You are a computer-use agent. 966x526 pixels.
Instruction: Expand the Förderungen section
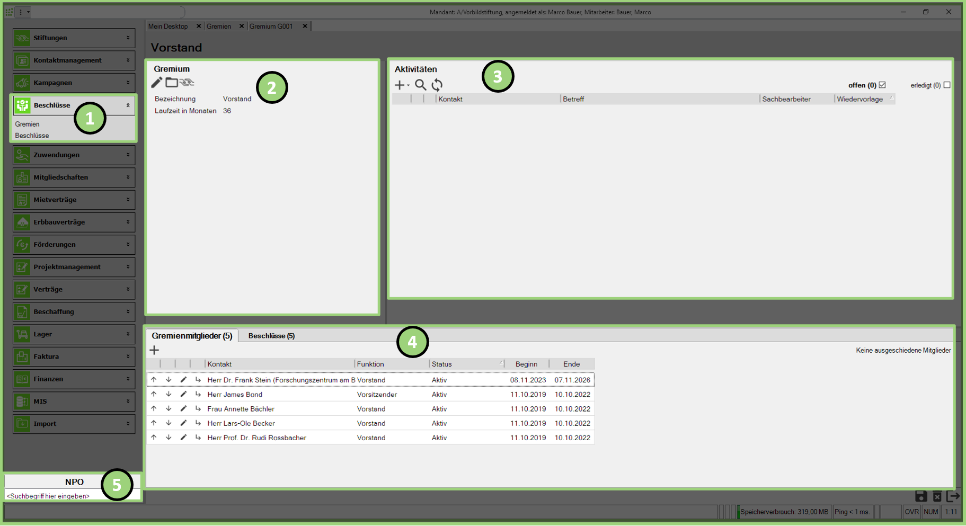128,245
